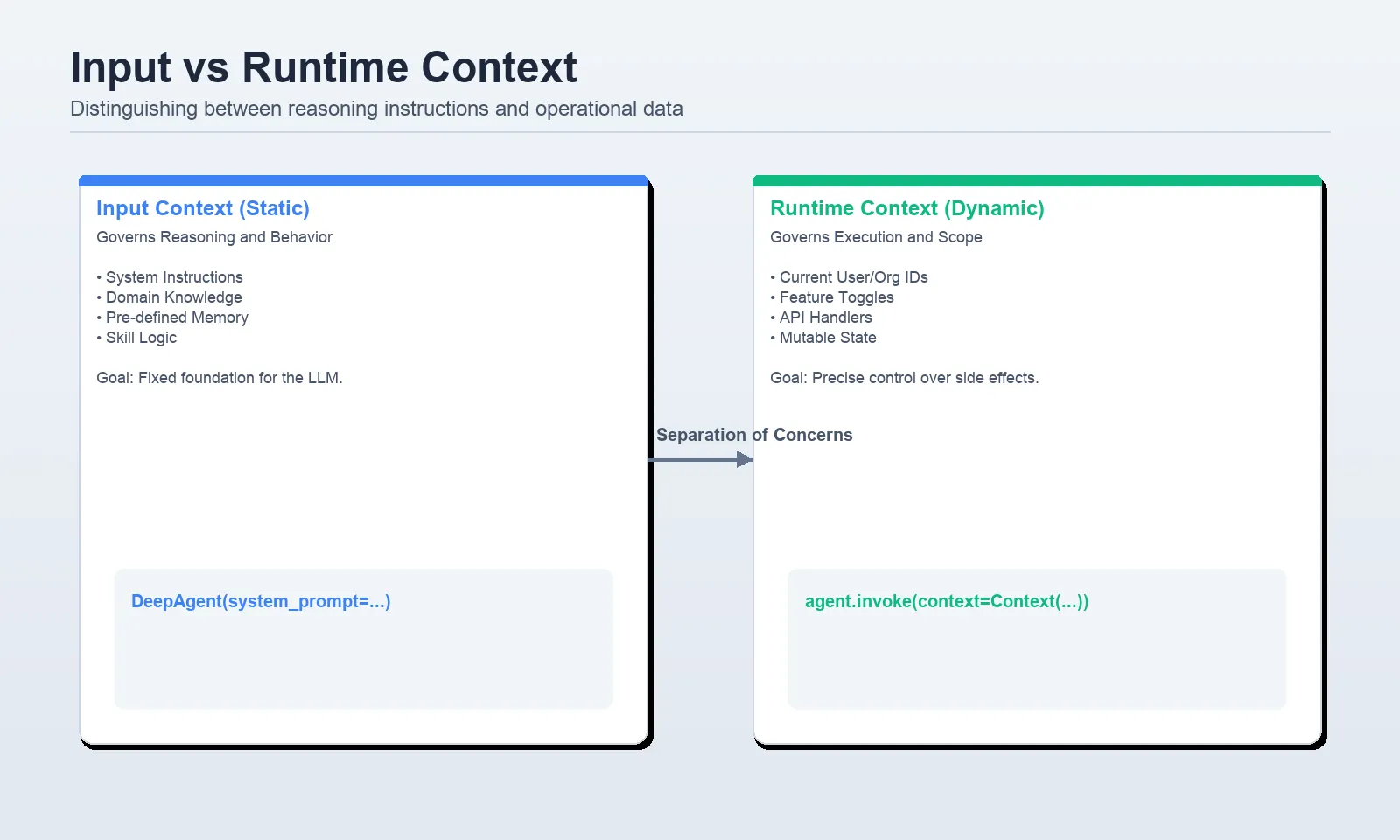Click the subtitle about reasoning instructions
The height and width of the screenshot is (840, 1400).
[376, 108]
